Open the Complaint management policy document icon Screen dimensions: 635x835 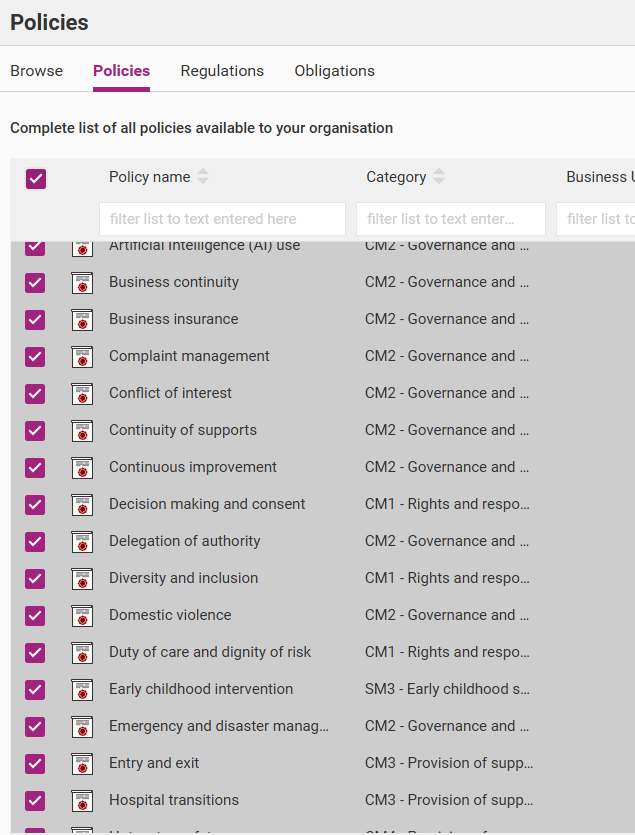(82, 357)
